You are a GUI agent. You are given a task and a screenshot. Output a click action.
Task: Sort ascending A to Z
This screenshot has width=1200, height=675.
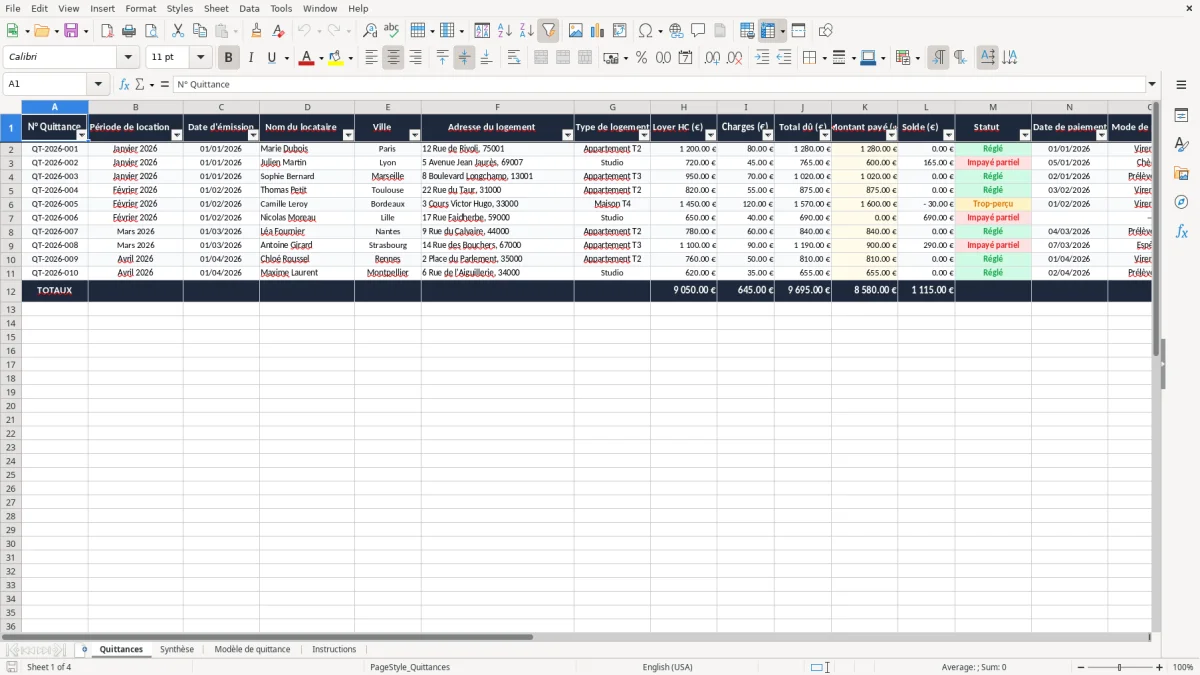point(505,31)
